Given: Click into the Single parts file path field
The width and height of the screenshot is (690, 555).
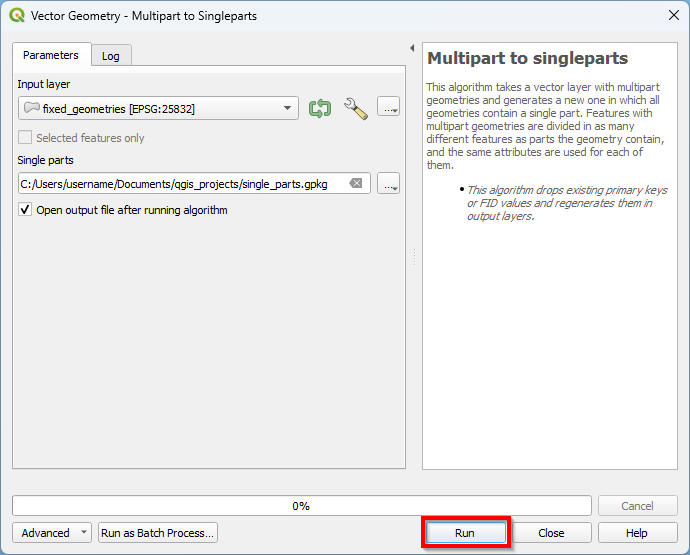Looking at the screenshot, I should coord(180,183).
